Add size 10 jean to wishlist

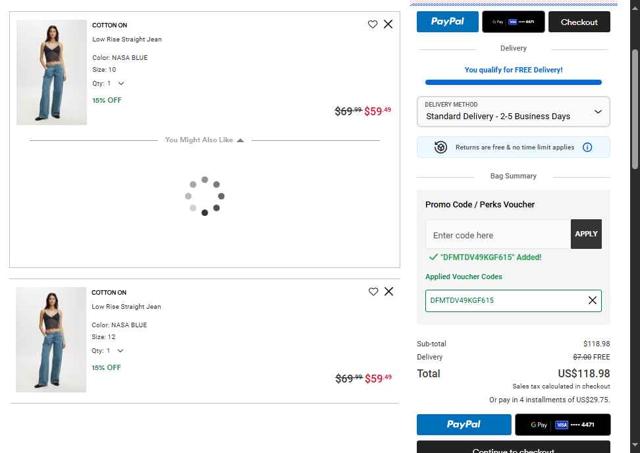coord(373,24)
